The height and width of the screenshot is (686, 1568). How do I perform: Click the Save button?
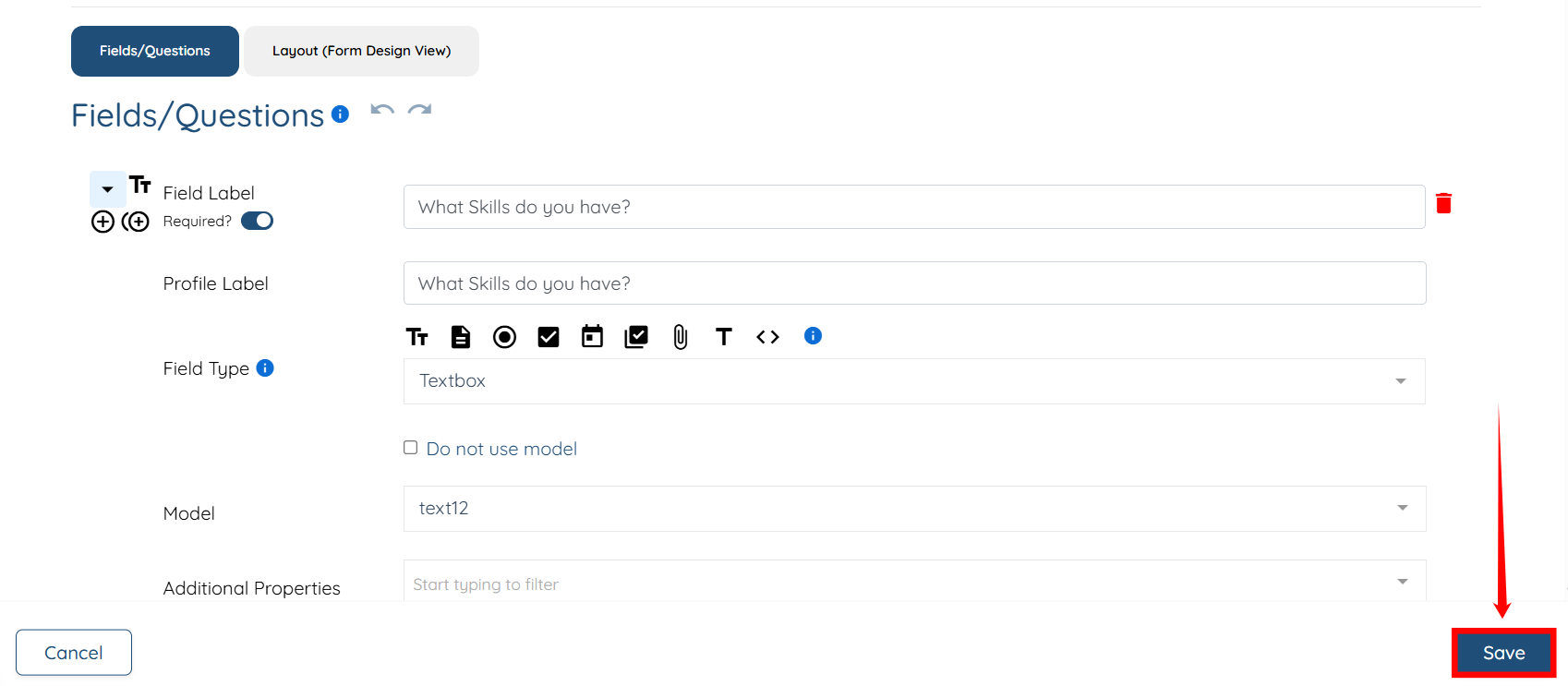point(1503,653)
